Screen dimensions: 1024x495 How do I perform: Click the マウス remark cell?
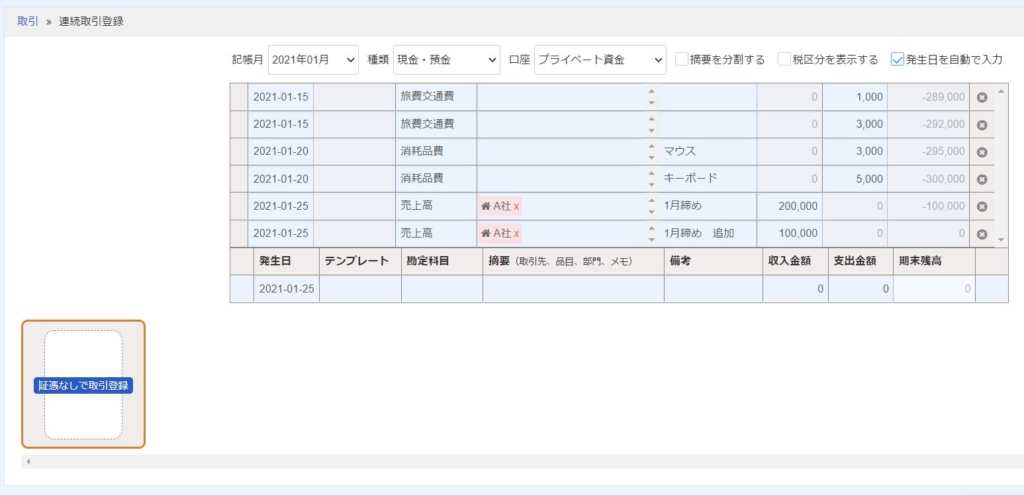(708, 152)
